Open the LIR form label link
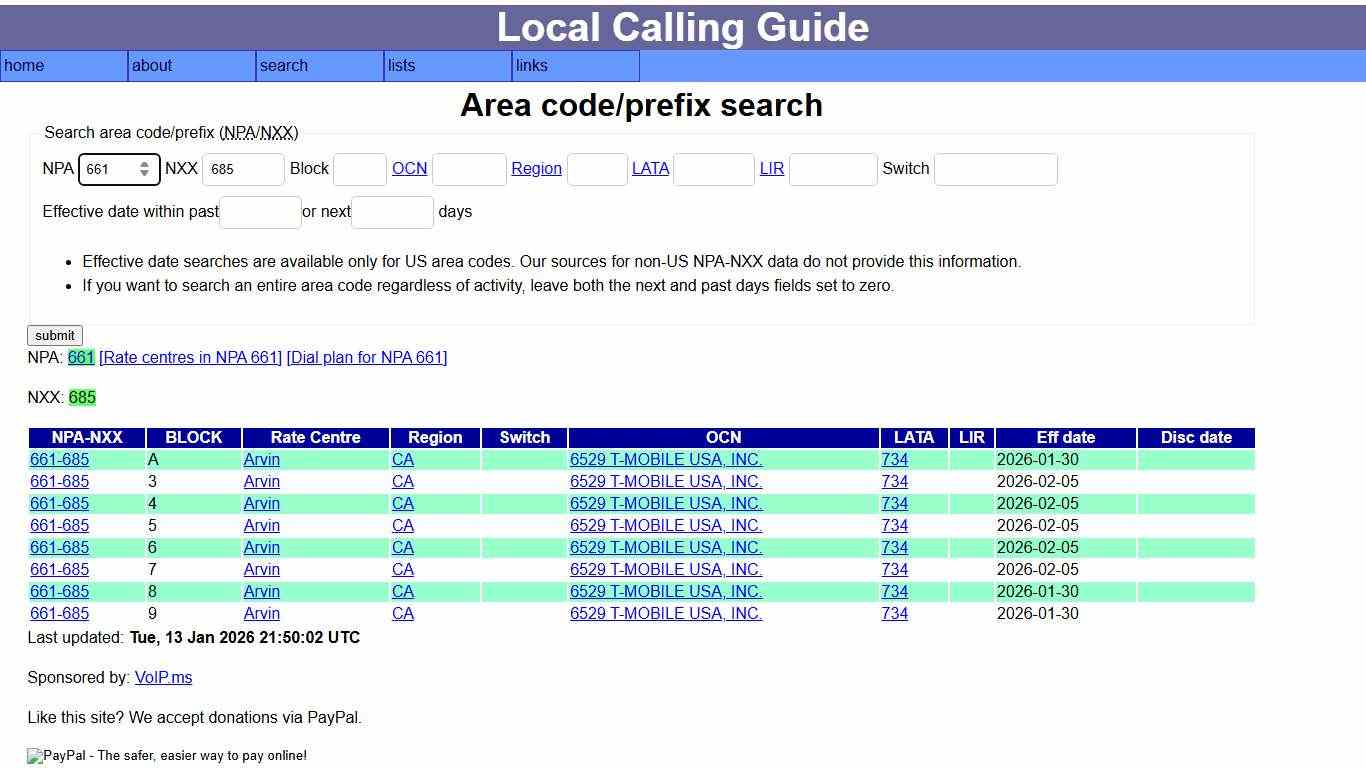The image size is (1366, 768). point(771,168)
